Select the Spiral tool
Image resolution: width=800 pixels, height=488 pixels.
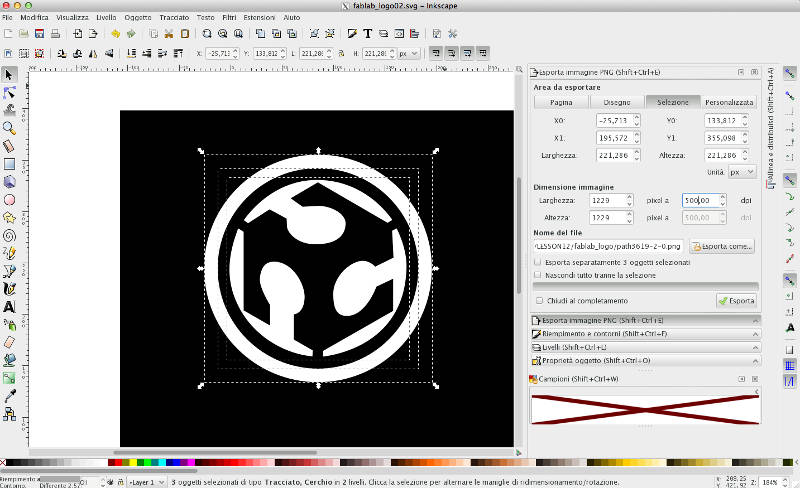pos(9,235)
